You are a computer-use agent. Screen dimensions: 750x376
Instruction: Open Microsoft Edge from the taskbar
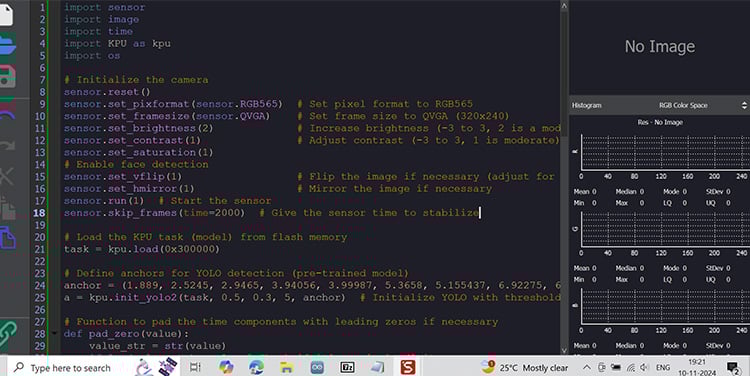(256, 367)
